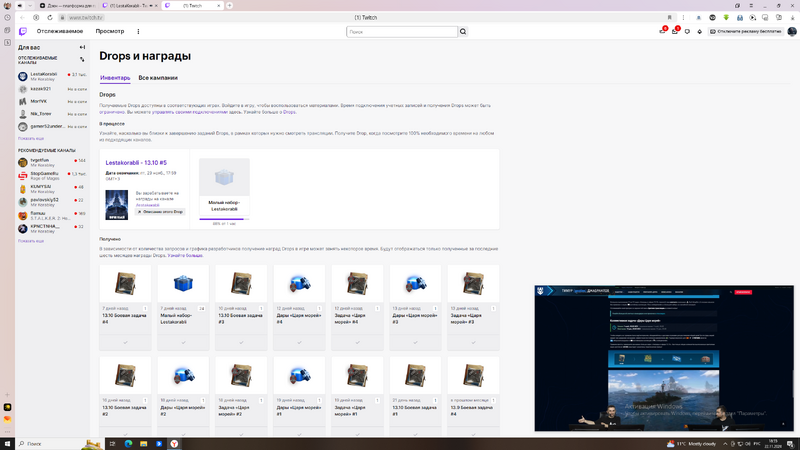The image size is (800, 450).
Task: Click the yellow messenger icon in browser side panel
Action: (7, 407)
